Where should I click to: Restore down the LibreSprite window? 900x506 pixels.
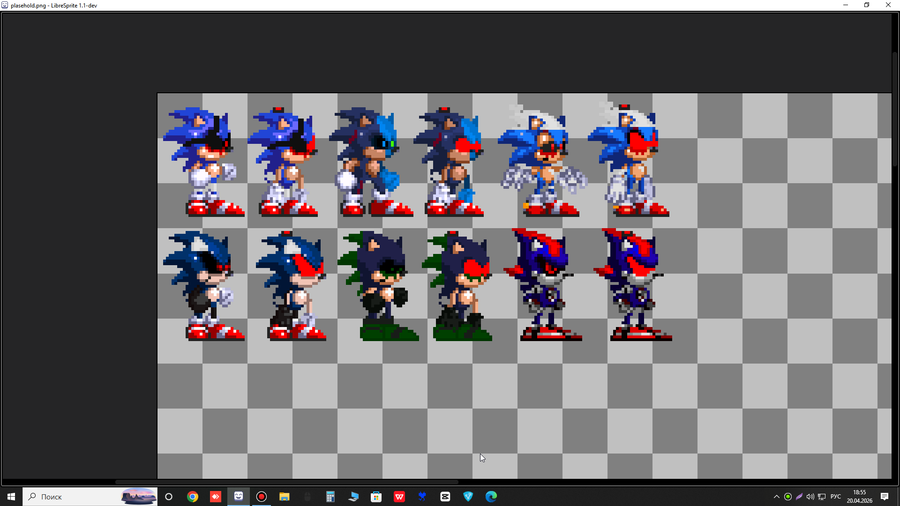[867, 5]
